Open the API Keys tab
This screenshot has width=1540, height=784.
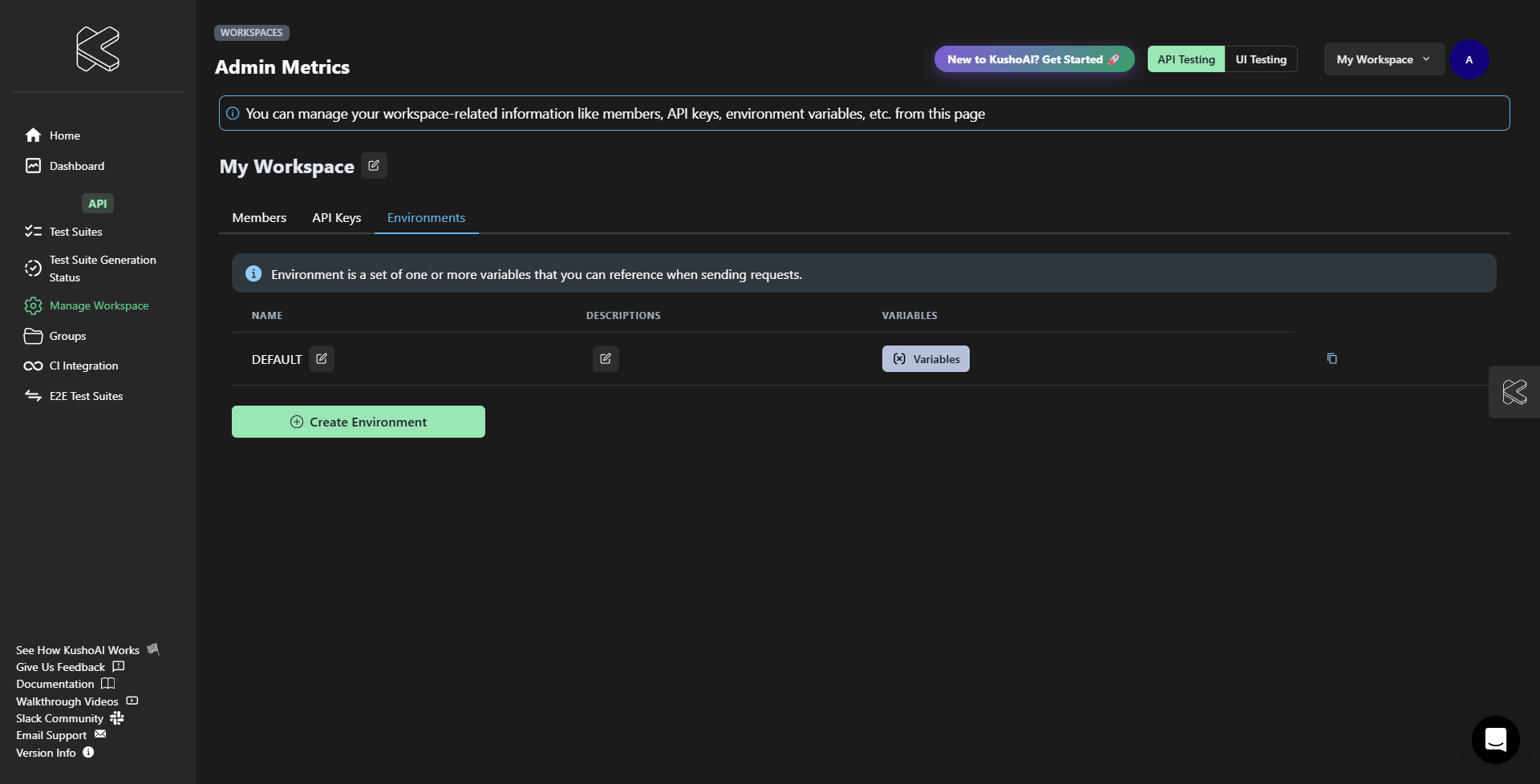[336, 218]
